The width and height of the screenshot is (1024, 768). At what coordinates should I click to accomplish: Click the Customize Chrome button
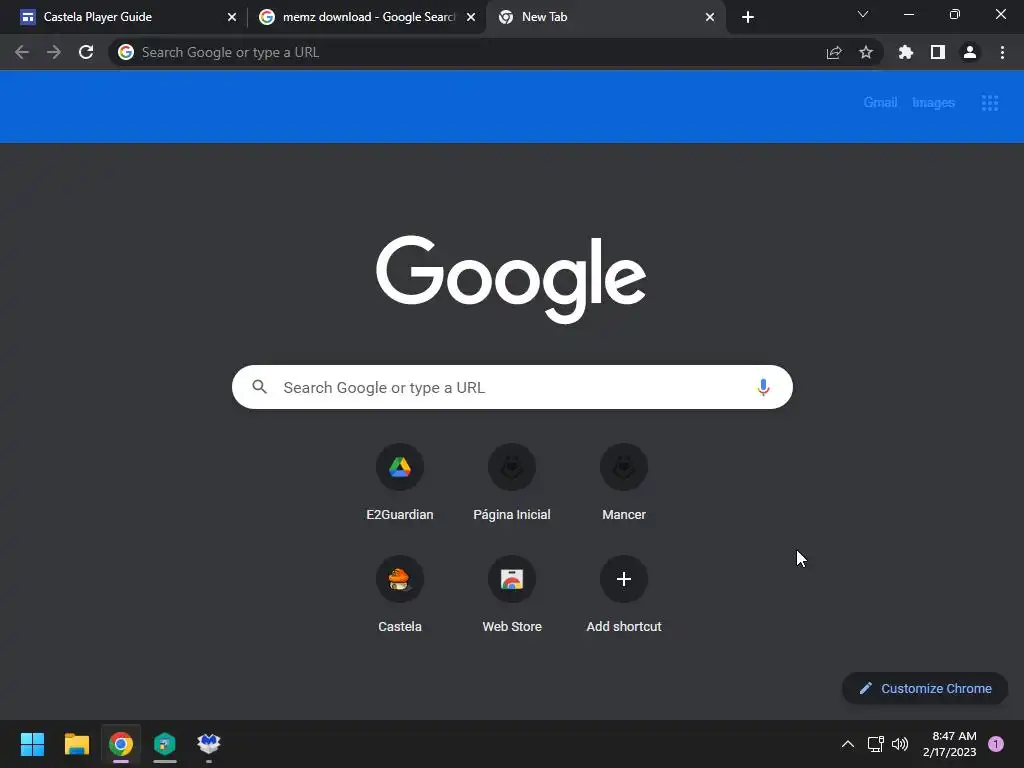click(x=925, y=688)
